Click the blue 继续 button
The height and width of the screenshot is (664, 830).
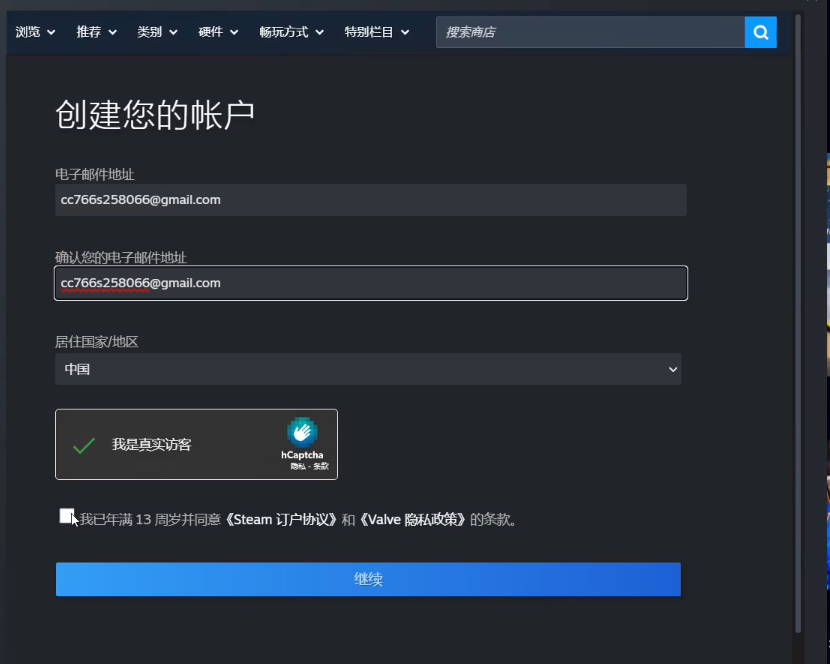(368, 579)
